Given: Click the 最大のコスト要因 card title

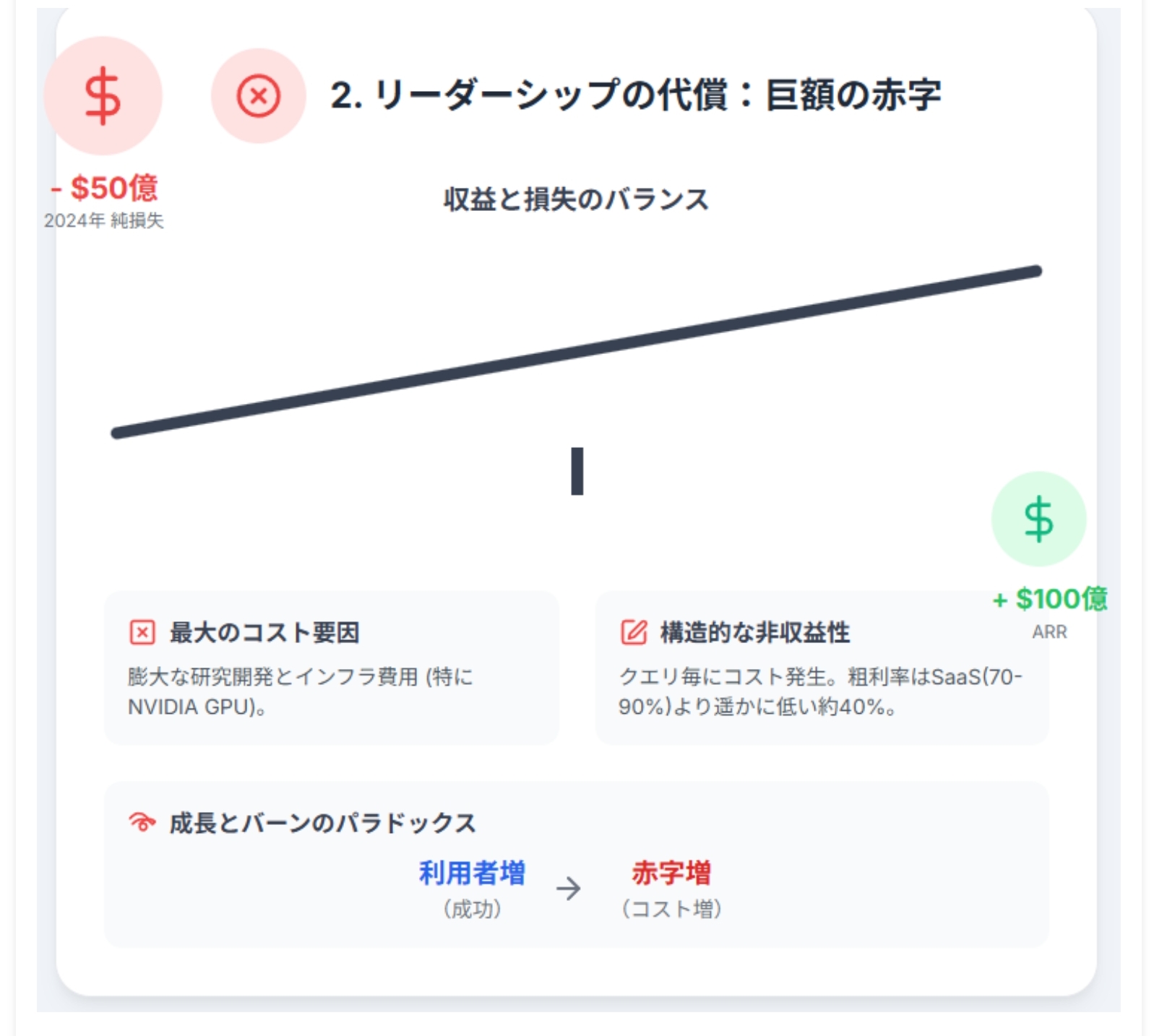Looking at the screenshot, I should (x=264, y=632).
